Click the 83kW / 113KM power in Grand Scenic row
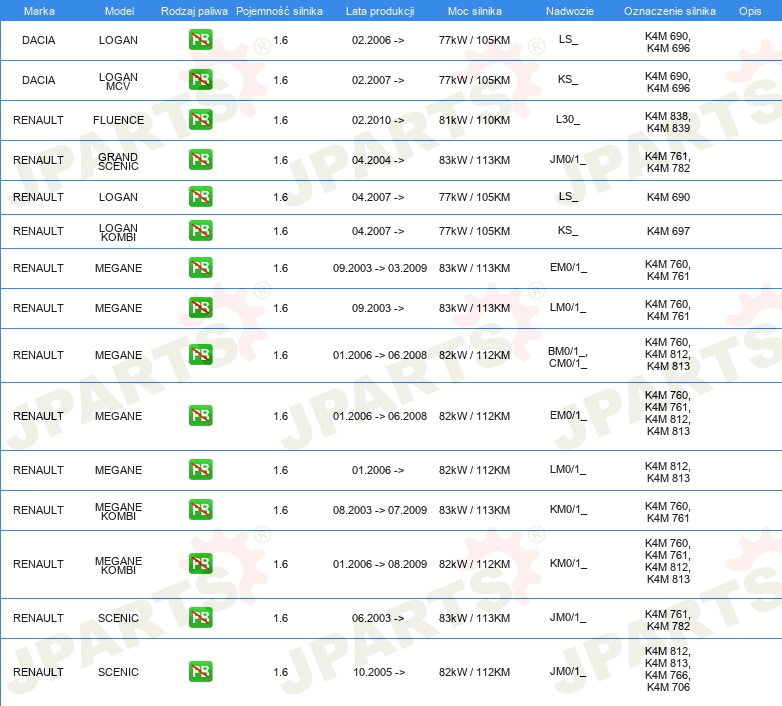 click(474, 160)
